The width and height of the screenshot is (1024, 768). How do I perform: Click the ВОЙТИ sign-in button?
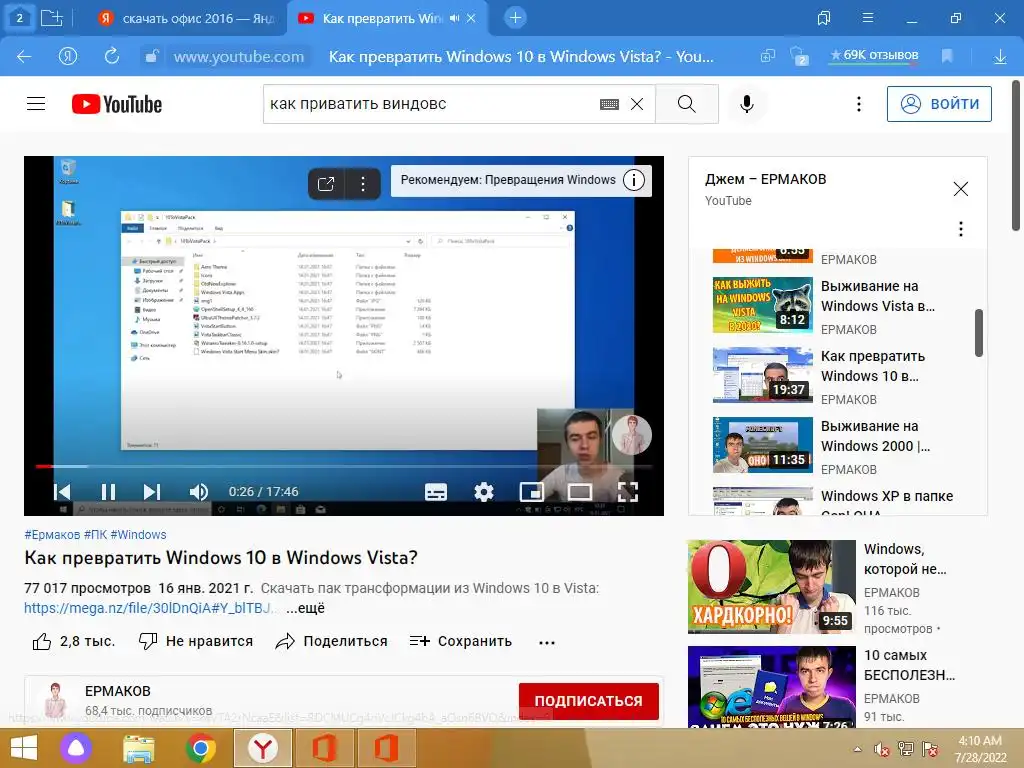click(939, 104)
